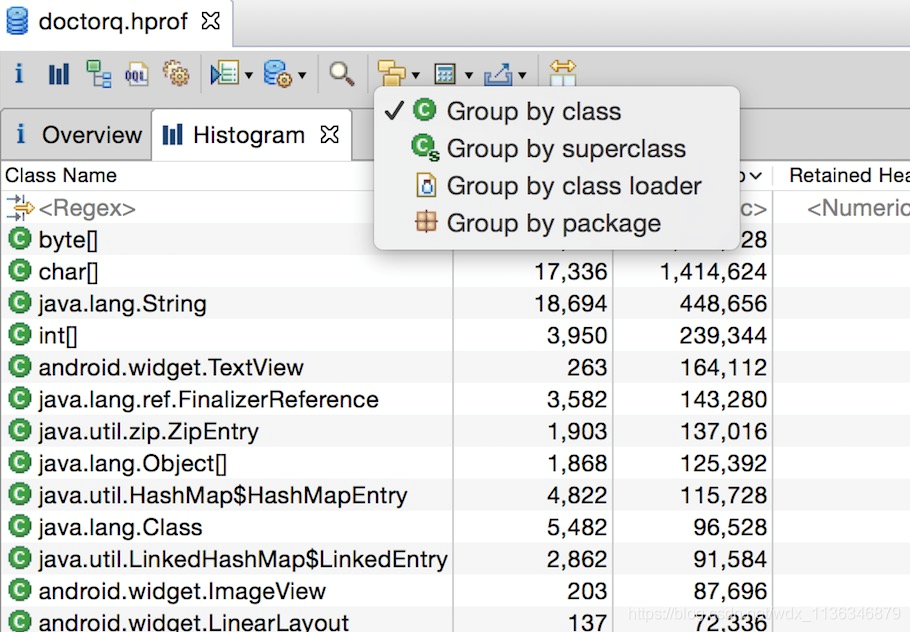Create a histogram from the toolbar

pos(59,73)
